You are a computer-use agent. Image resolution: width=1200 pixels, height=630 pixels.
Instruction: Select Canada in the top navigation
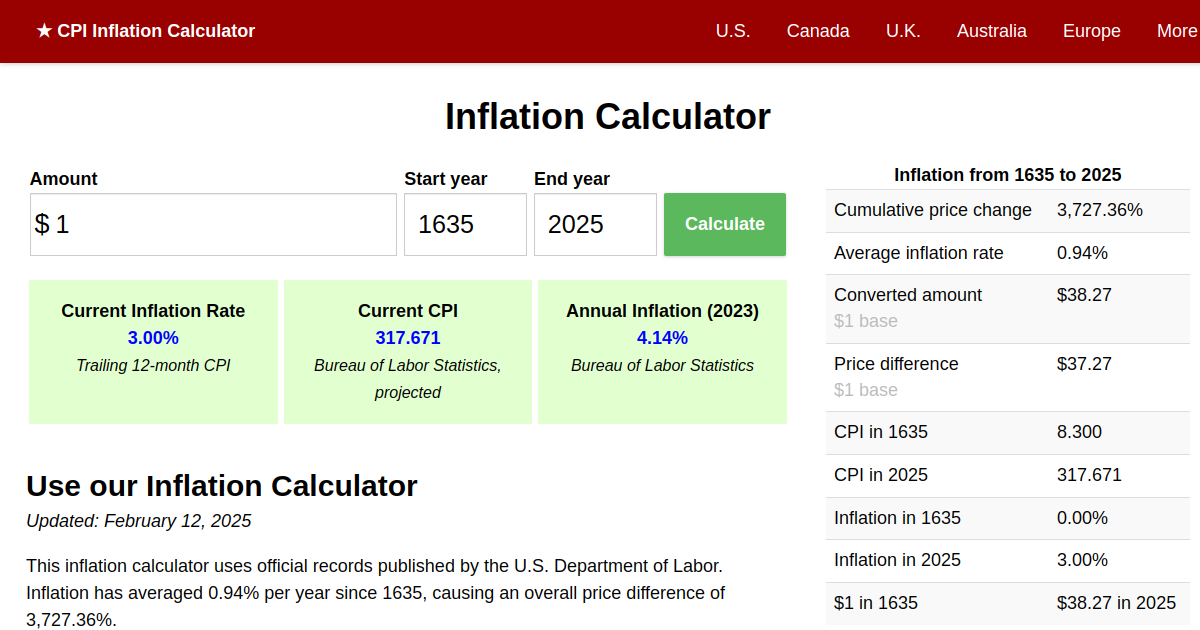[817, 31]
